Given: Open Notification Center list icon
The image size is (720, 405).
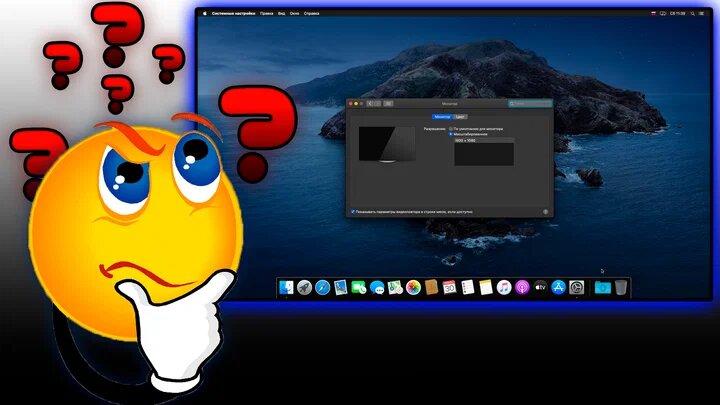Looking at the screenshot, I should click(702, 13).
